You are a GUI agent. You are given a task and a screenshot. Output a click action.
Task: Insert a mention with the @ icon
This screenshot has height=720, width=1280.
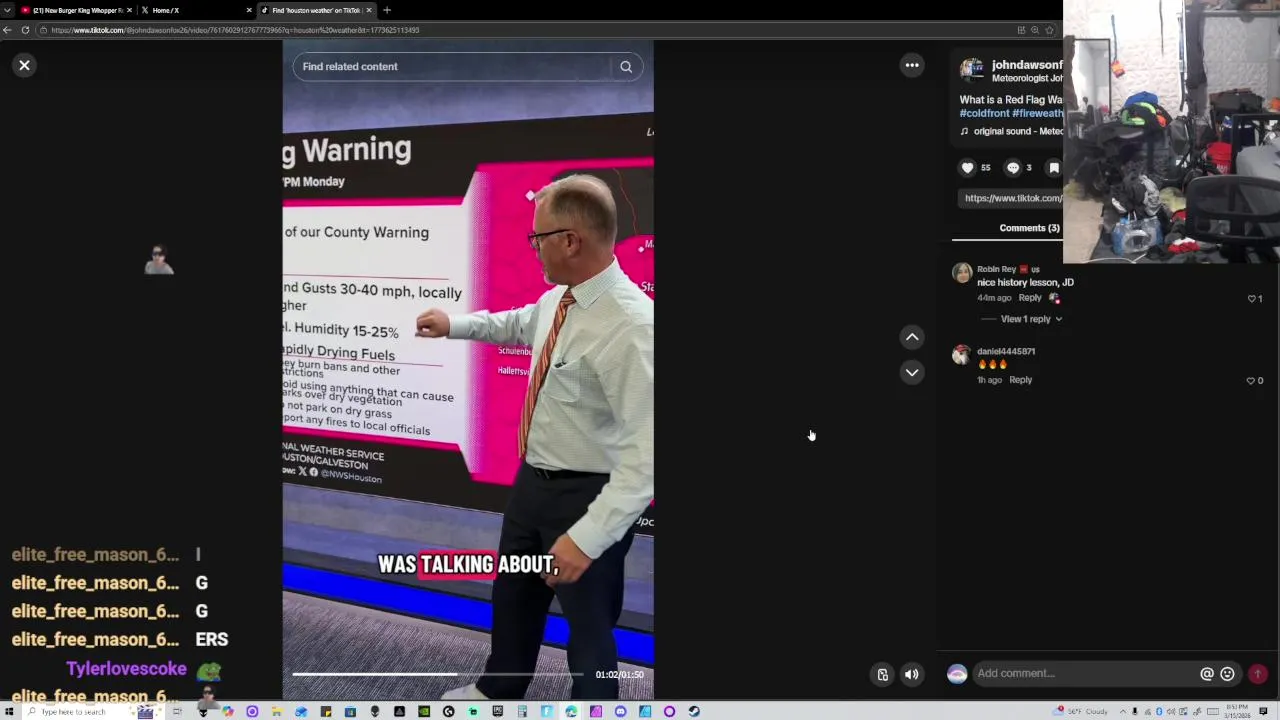coord(1207,674)
